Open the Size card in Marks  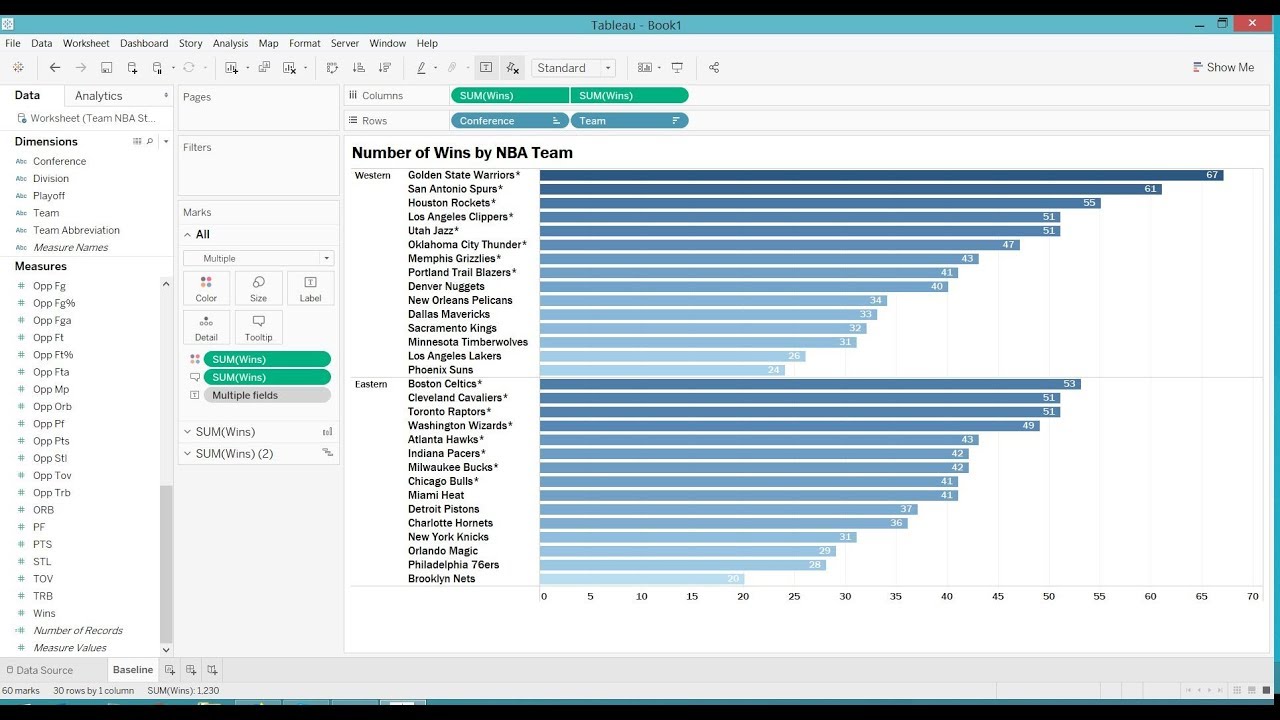coord(258,288)
